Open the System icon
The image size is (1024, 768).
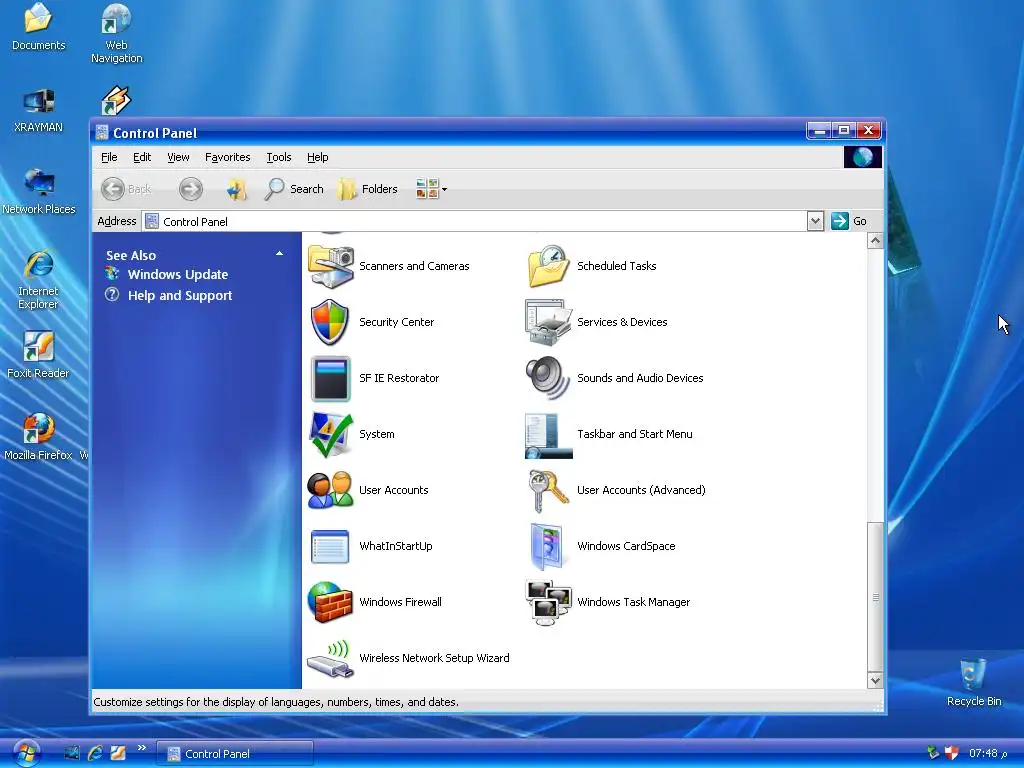point(330,434)
